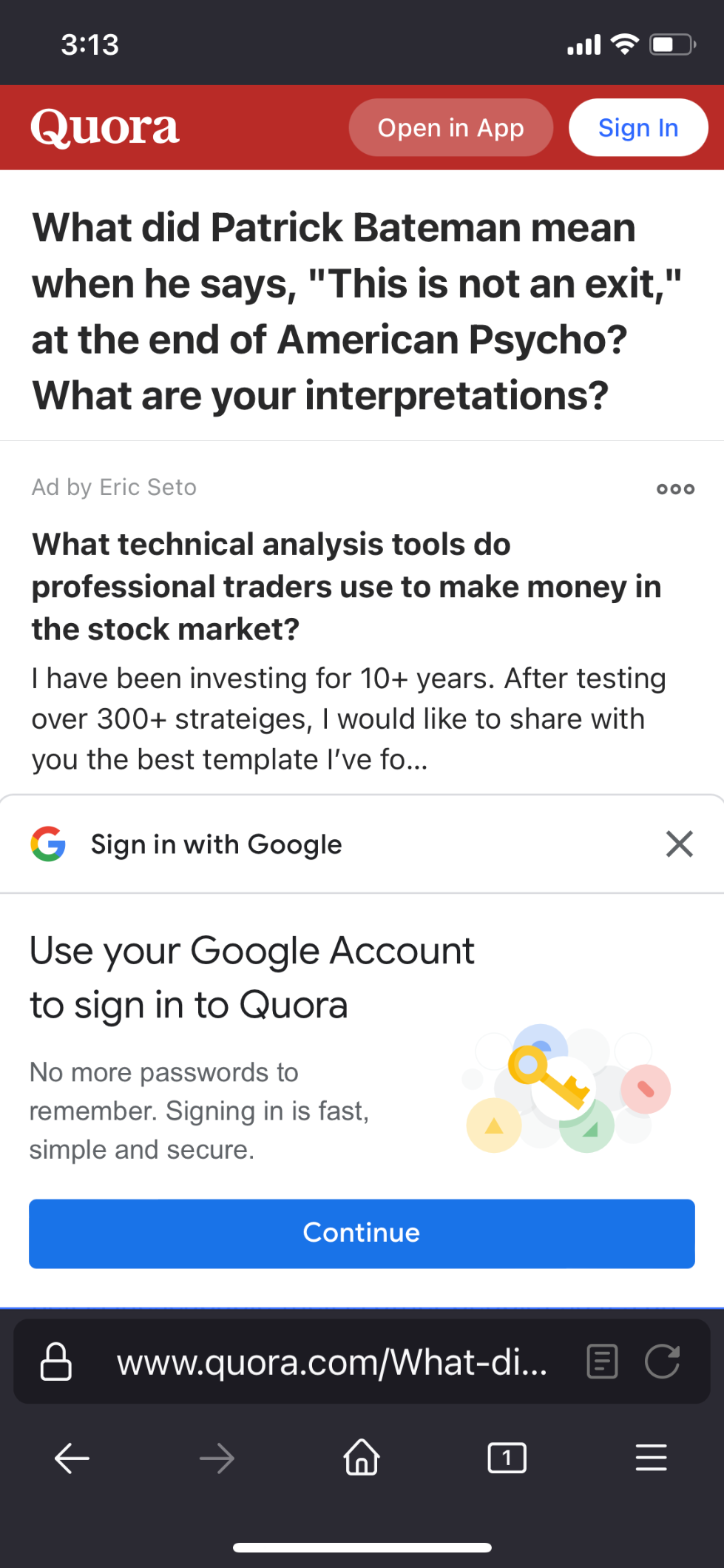Open the browser home page
Image resolution: width=724 pixels, height=1568 pixels.
coord(362,1457)
